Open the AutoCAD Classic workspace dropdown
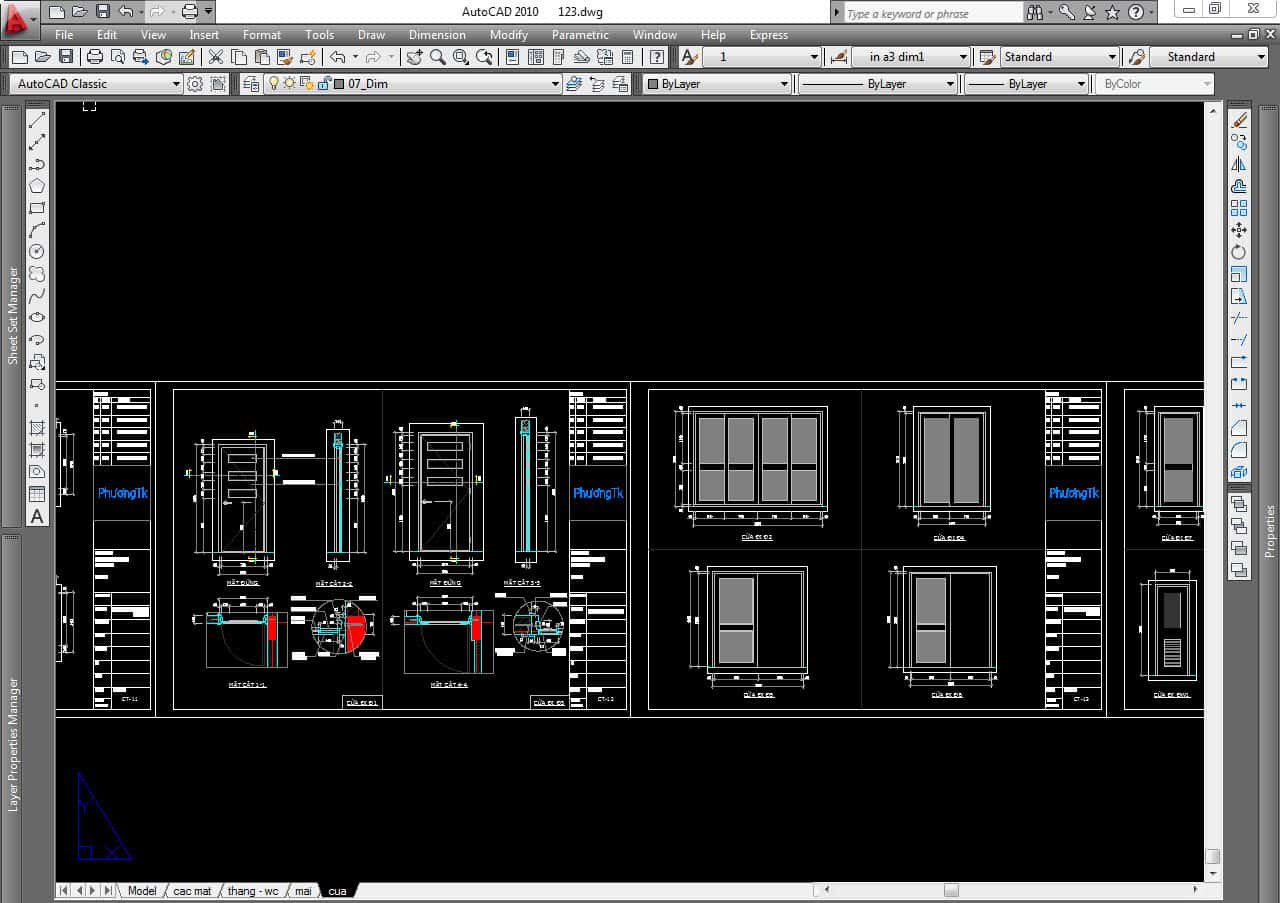 pyautogui.click(x=175, y=84)
